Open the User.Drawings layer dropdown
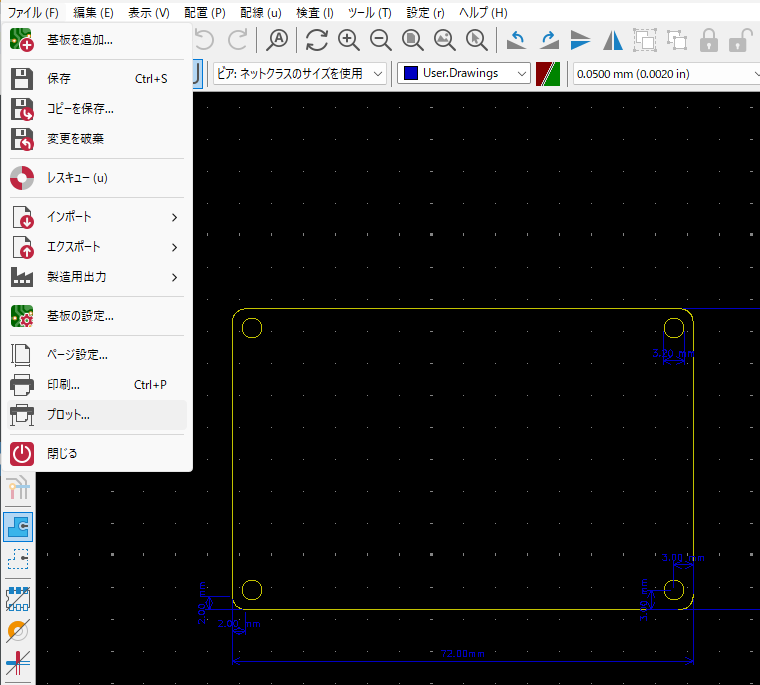 coord(464,73)
